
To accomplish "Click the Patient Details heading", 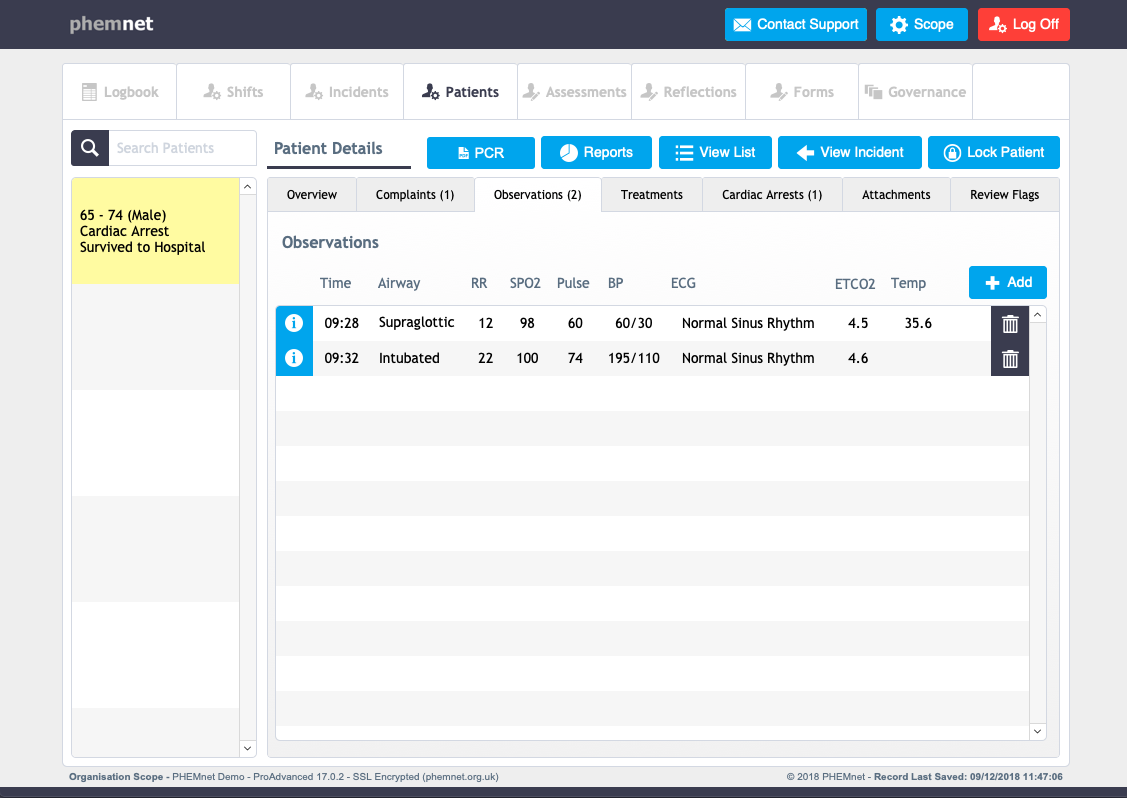I will 328,148.
